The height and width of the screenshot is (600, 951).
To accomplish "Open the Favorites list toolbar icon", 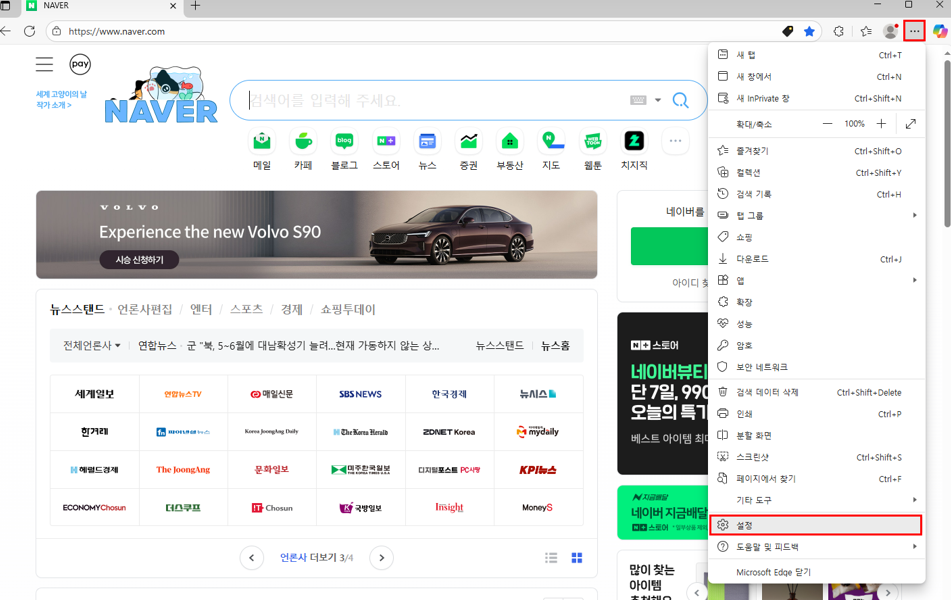I will [866, 31].
